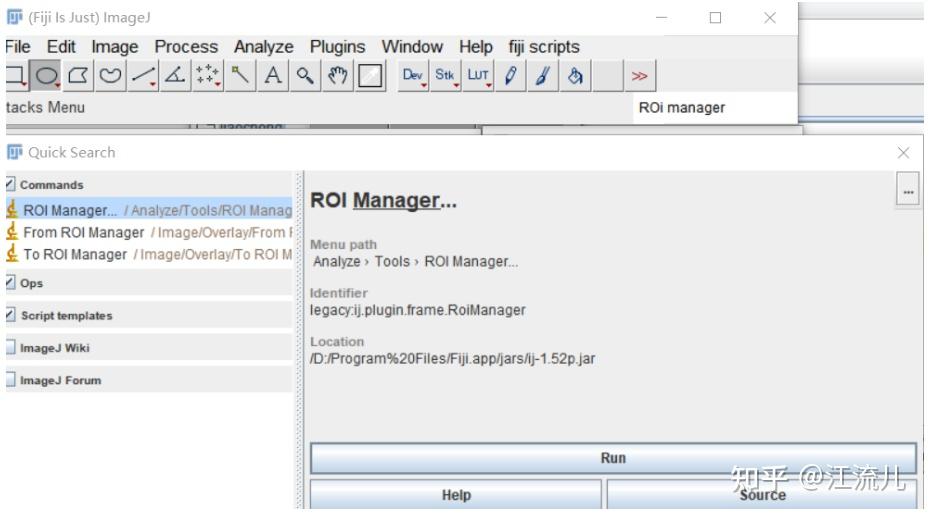This screenshot has height=517, width=930.
Task: Toggle the Ops checkbox
Action: click(10, 283)
